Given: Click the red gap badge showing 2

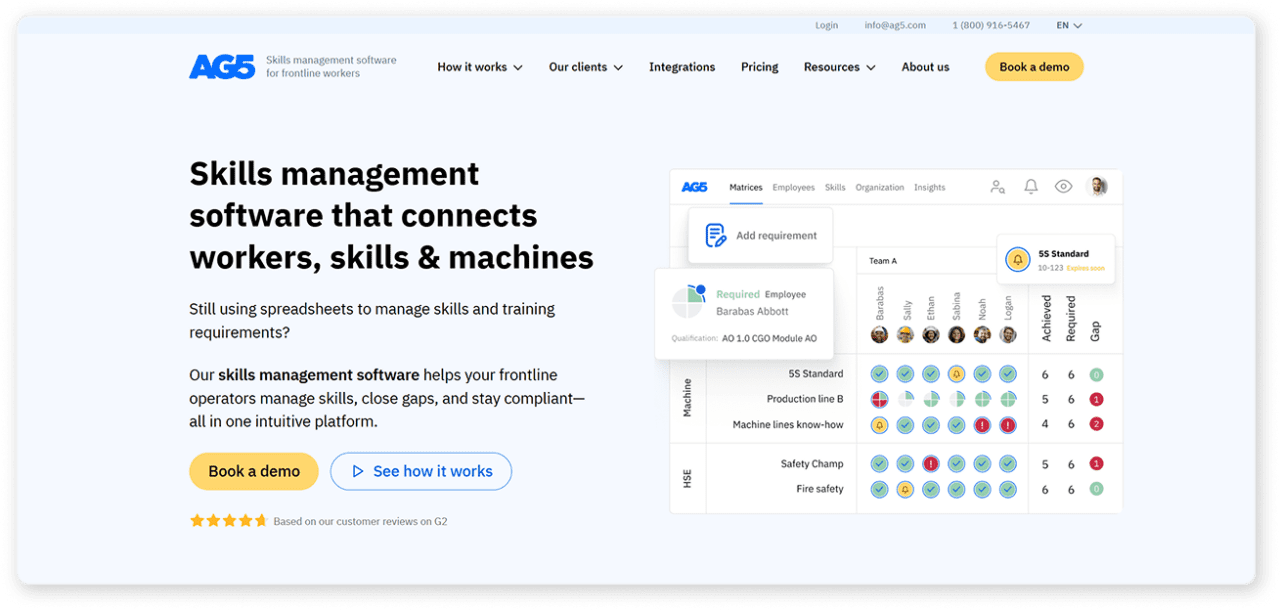Looking at the screenshot, I should 1096,425.
